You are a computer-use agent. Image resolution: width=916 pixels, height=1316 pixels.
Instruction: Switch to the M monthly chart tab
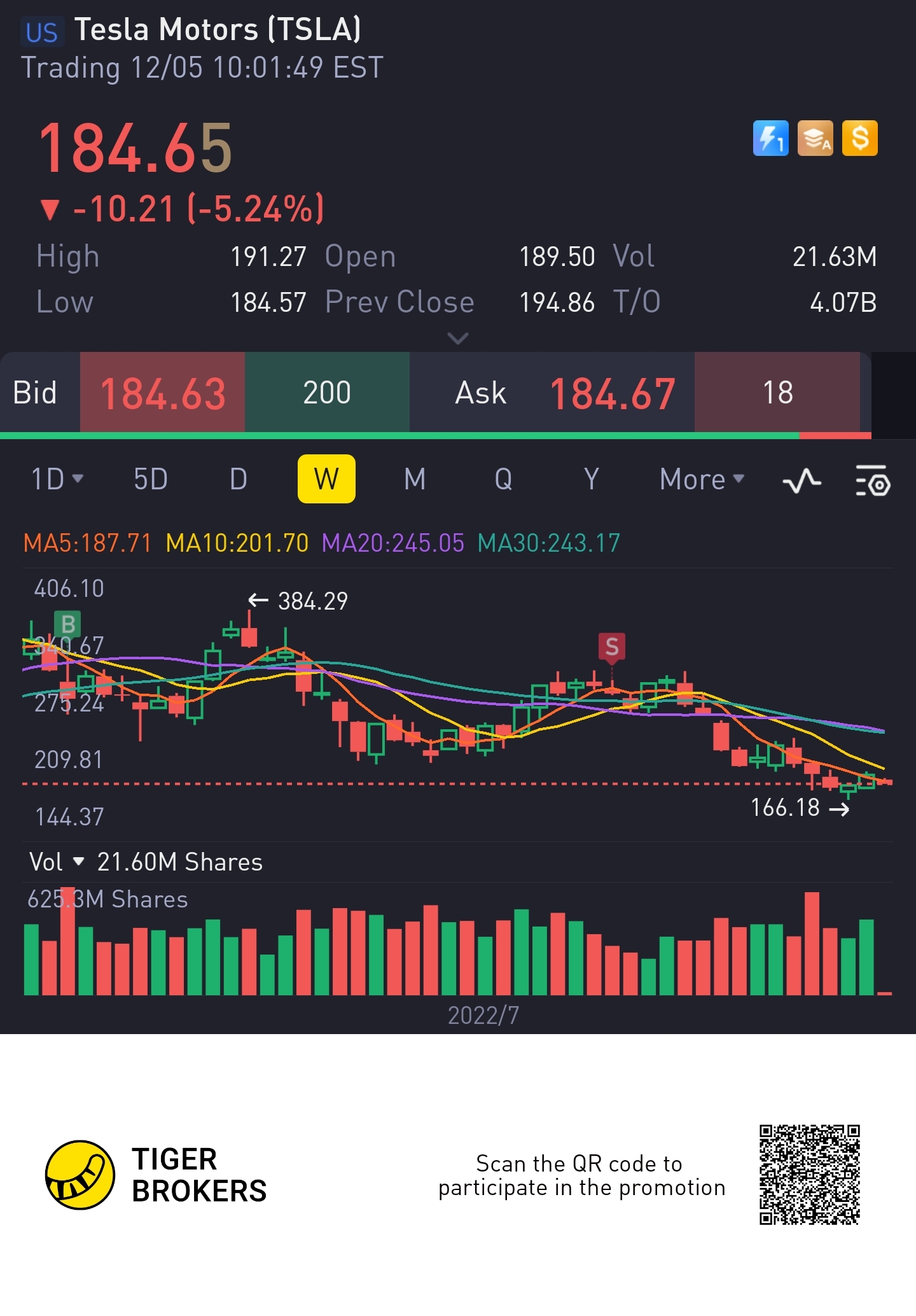pyautogui.click(x=415, y=479)
